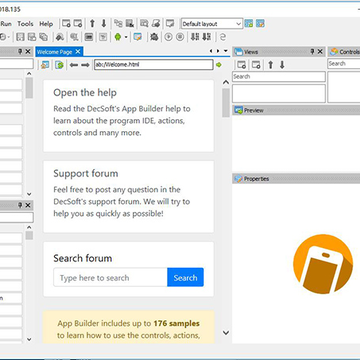Open the dropdown arrow next to Android icon
Screen dimensions: 360x360
point(126,37)
